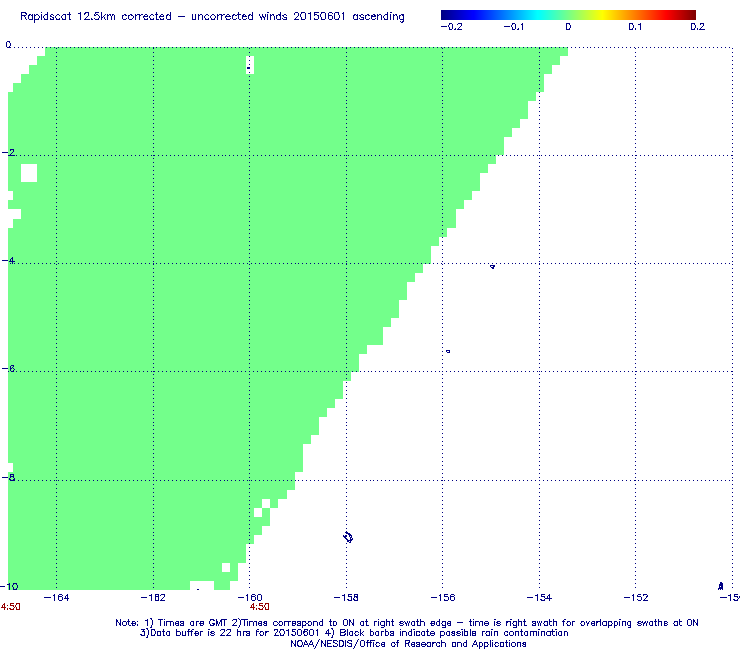Click the -152 longitude axis label
The height and width of the screenshot is (650, 740).
coord(636,598)
